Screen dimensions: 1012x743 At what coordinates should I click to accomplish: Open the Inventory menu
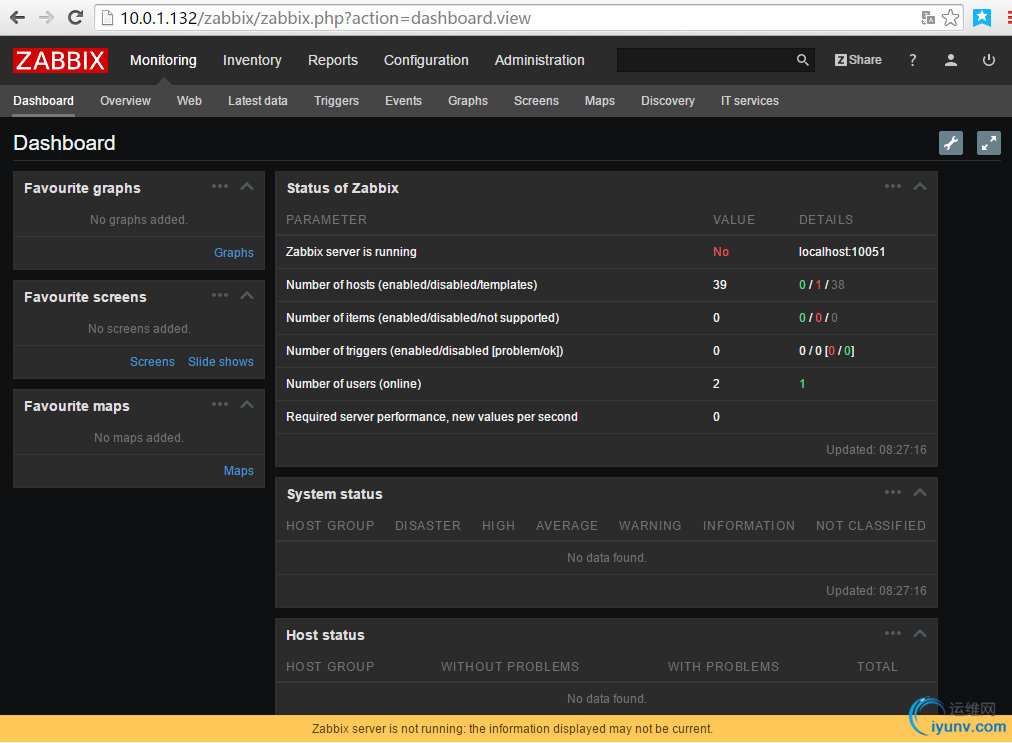252,60
